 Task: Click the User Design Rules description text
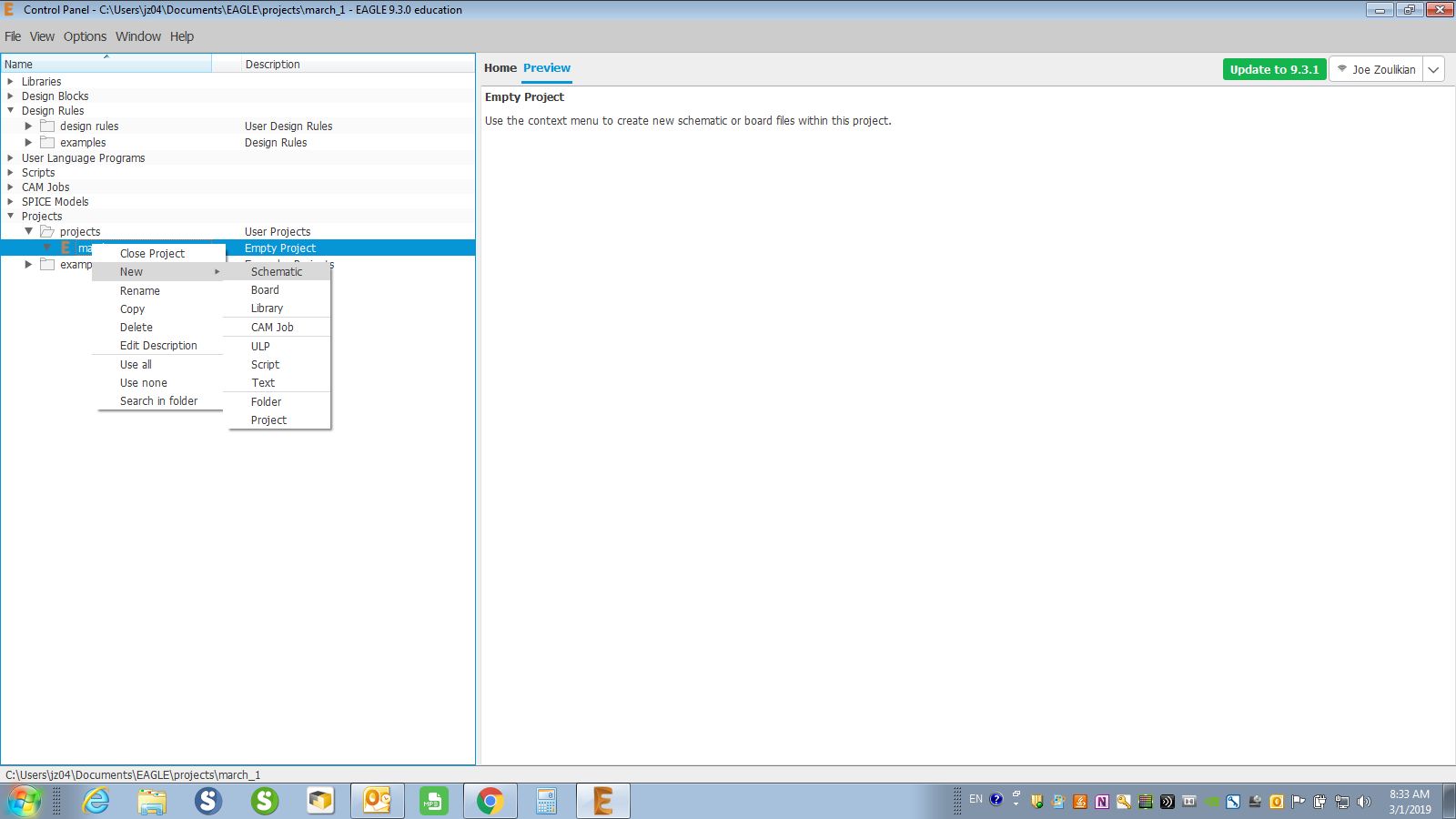pos(288,126)
